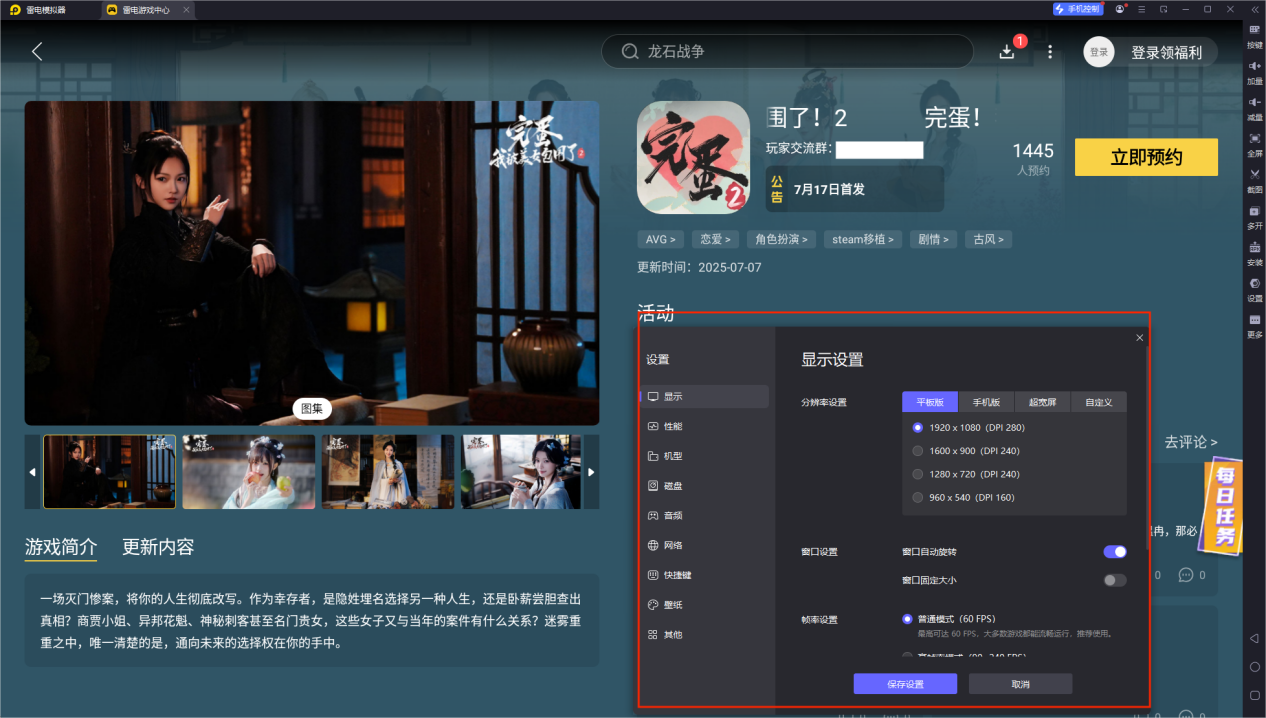The image size is (1266, 718).
Task: Open the 机型 settings category
Action: 704,456
